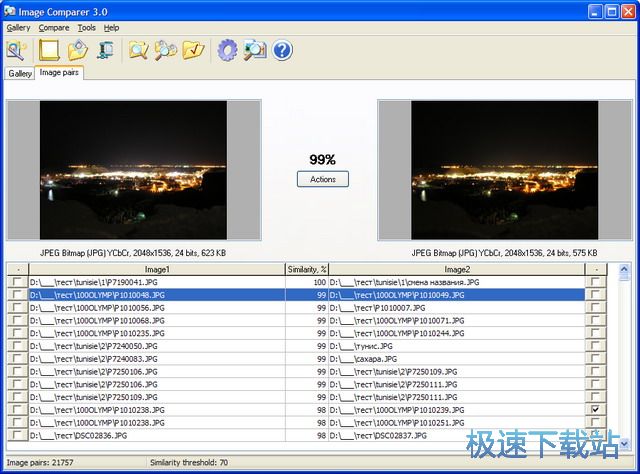640x474 pixels.
Task: Open the Gallery menu
Action: tap(18, 28)
